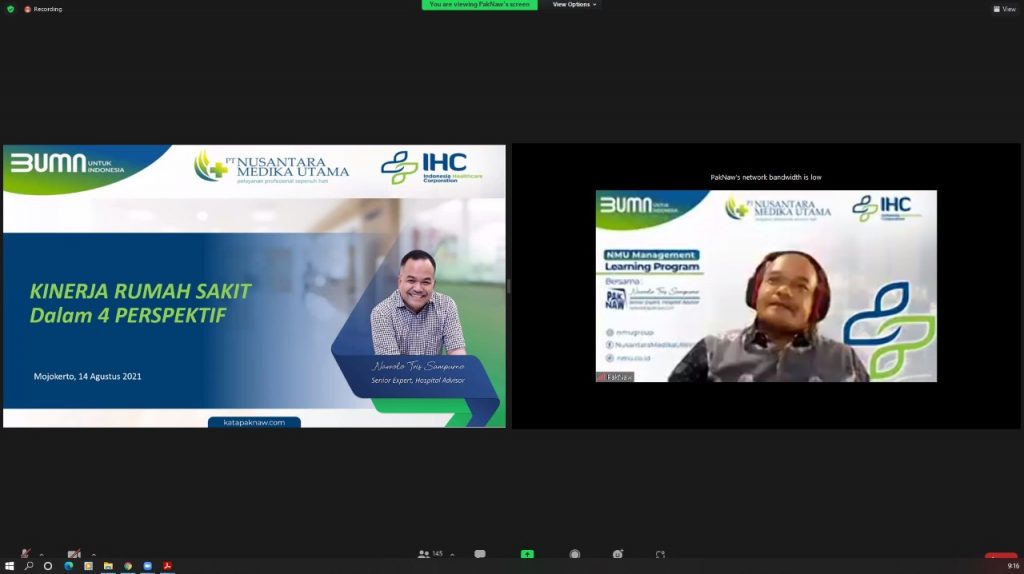Select PakNaw's webcam video tile
Image resolution: width=1024 pixels, height=574 pixels.
coord(766,286)
